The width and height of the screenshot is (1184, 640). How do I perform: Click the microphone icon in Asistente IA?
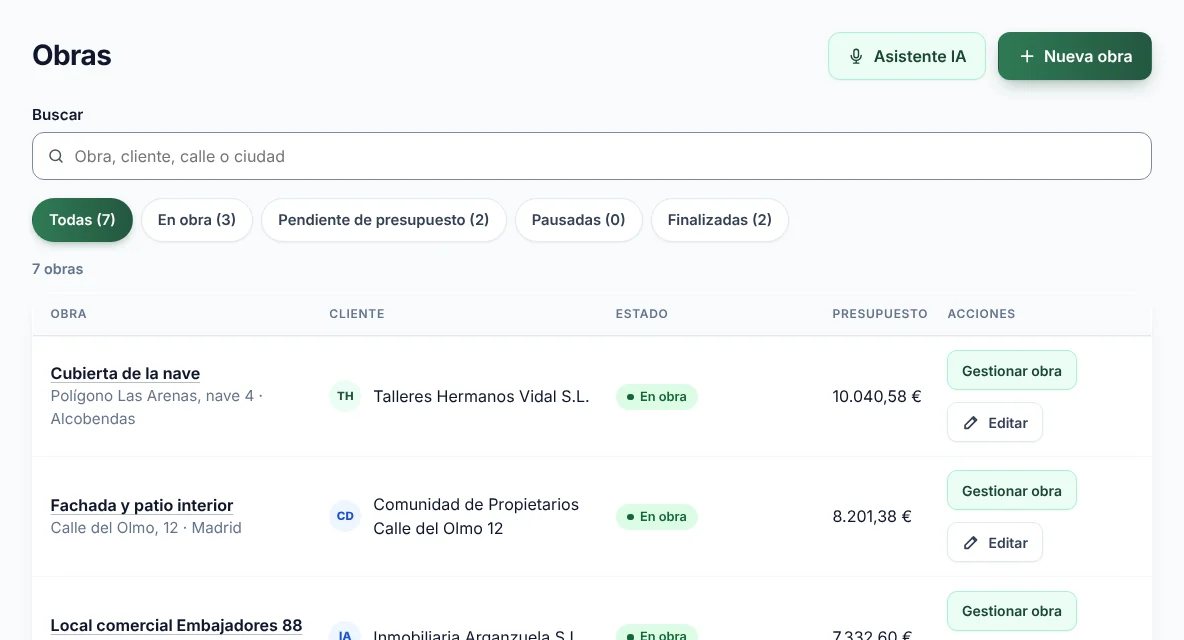pos(856,57)
